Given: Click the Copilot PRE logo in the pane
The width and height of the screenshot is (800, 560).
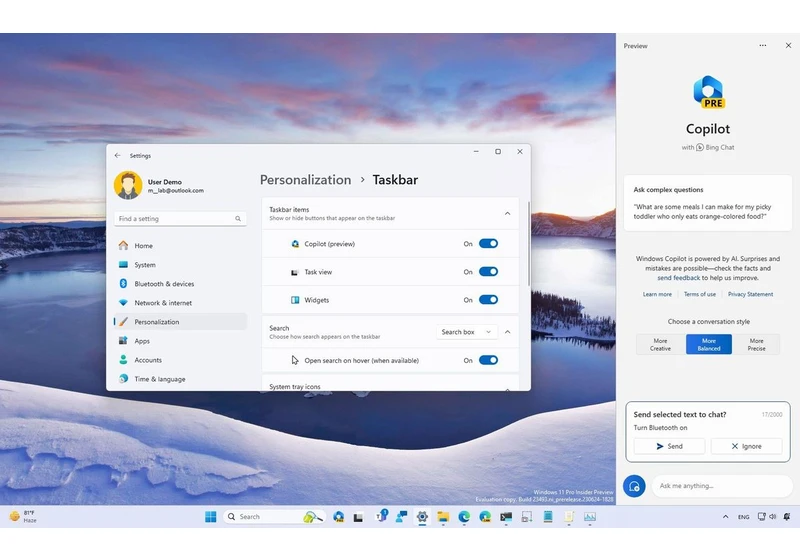Looking at the screenshot, I should coord(709,92).
